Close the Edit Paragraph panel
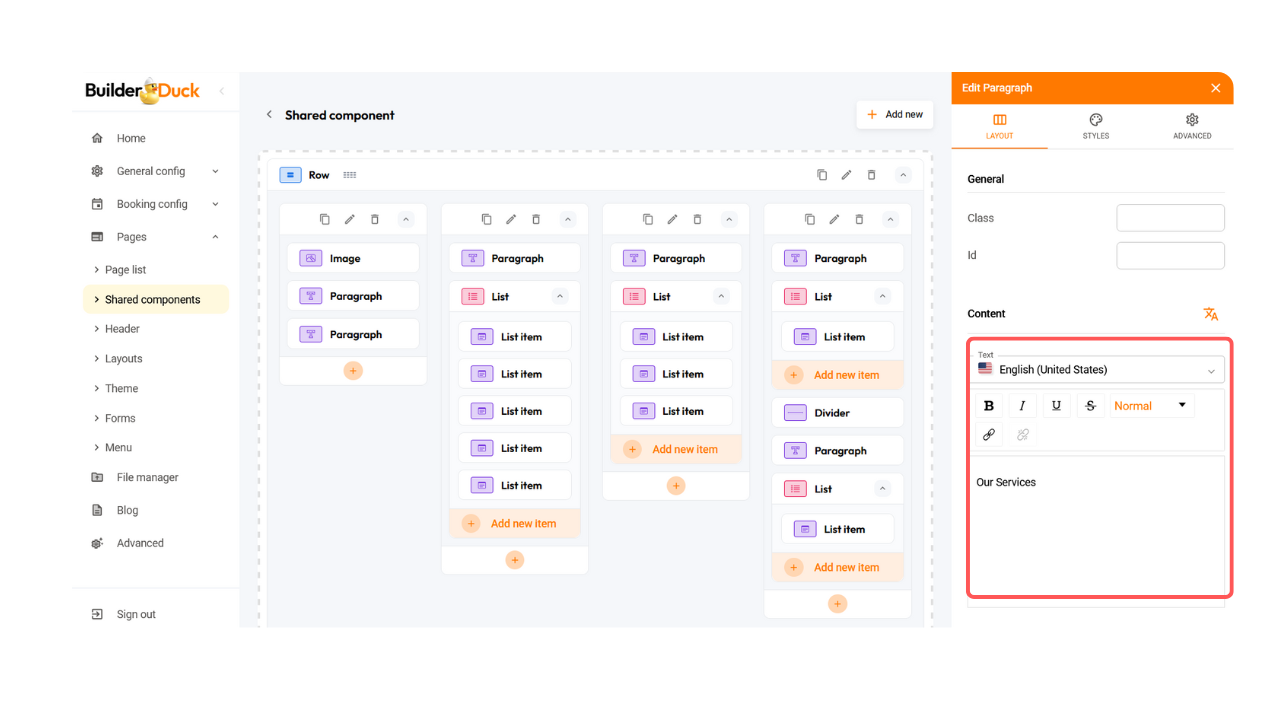 click(x=1215, y=88)
